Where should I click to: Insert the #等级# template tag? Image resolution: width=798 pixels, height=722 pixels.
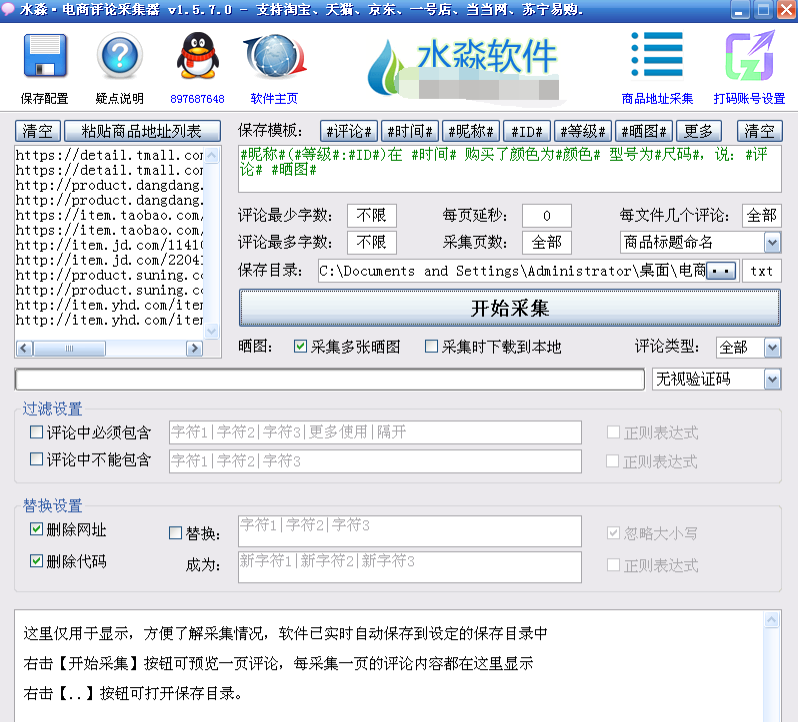point(583,131)
